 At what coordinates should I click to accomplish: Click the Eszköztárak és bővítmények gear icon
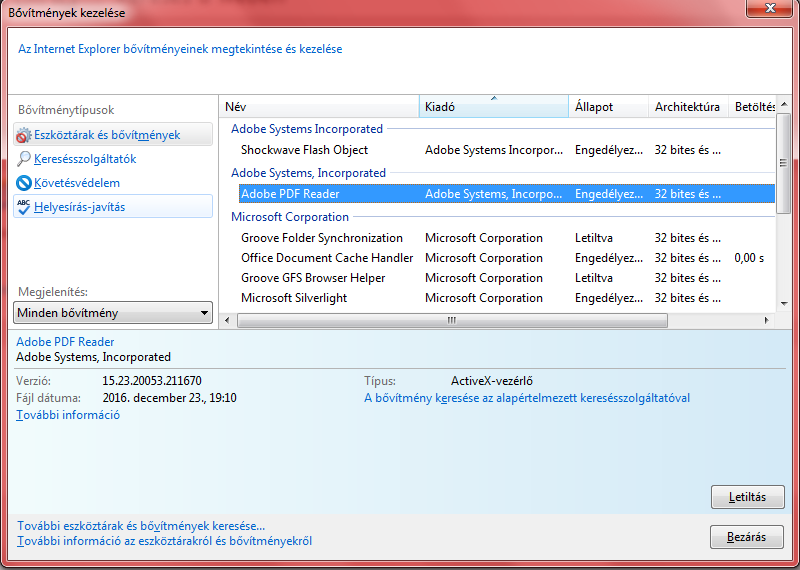(x=23, y=135)
